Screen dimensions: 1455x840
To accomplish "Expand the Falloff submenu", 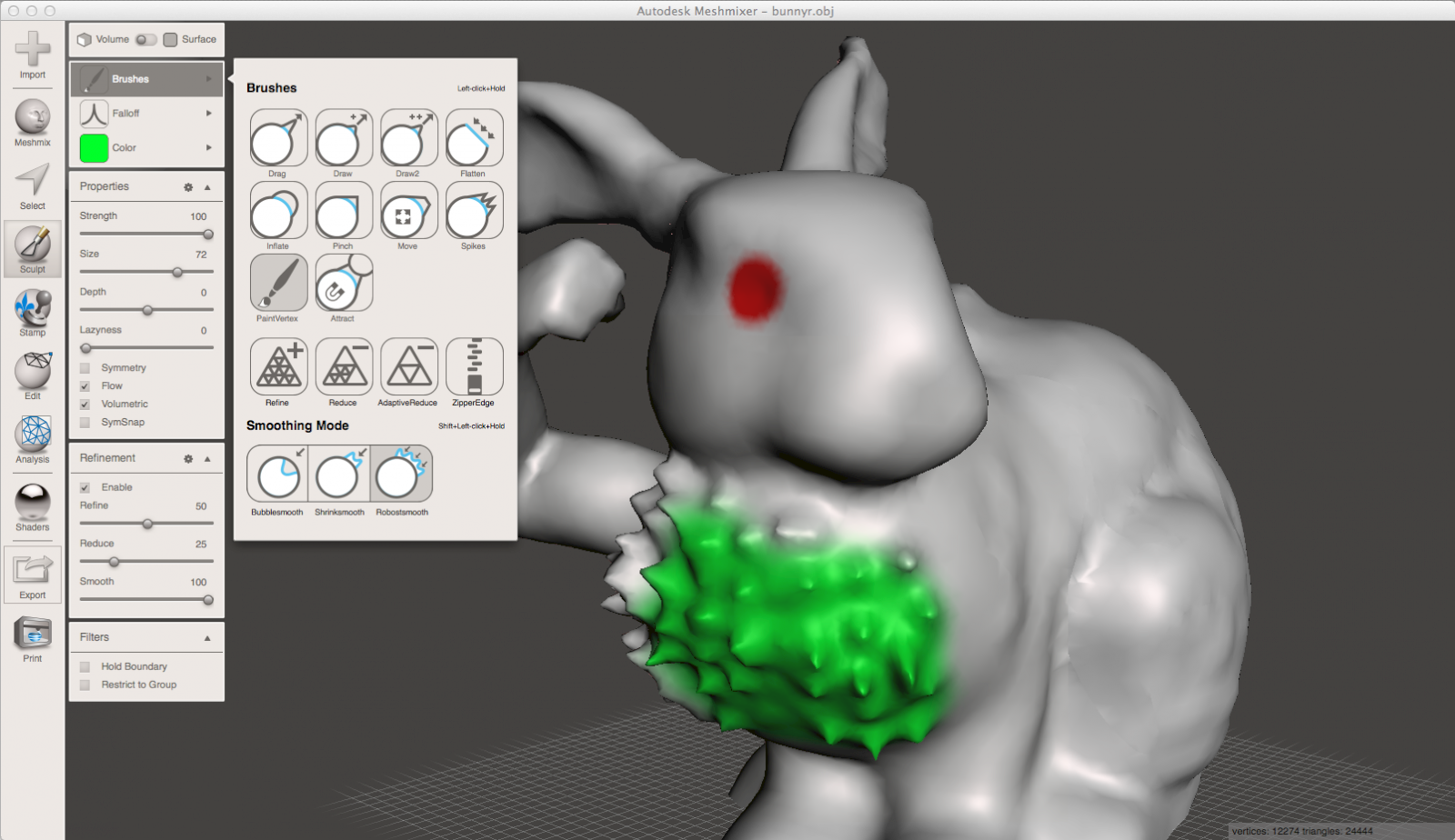I will [x=145, y=113].
